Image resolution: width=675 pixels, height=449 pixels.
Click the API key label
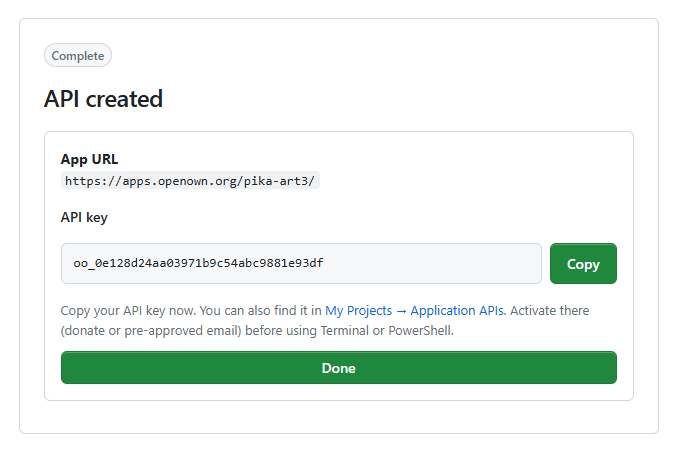click(84, 217)
